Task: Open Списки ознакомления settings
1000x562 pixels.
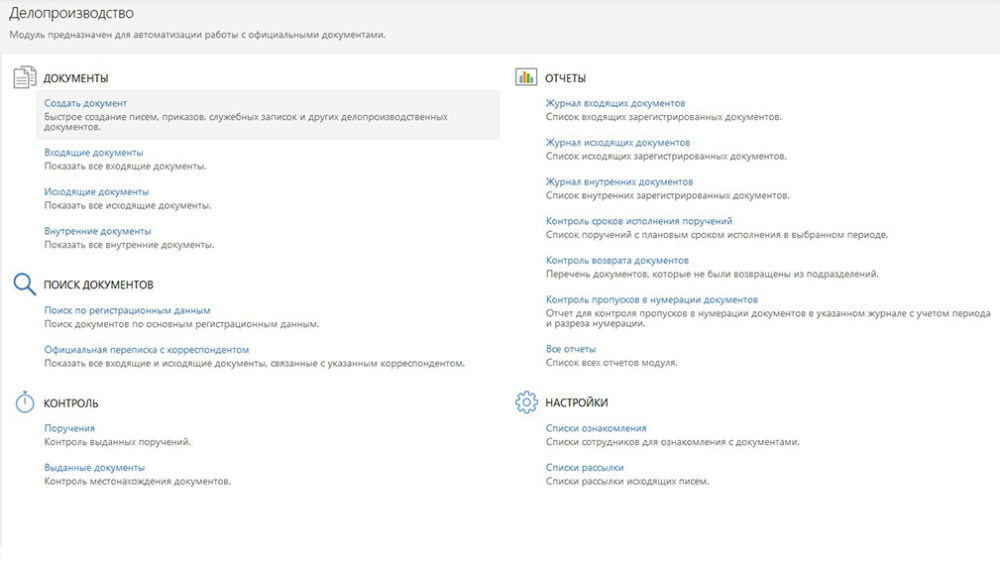Action: click(x=596, y=428)
